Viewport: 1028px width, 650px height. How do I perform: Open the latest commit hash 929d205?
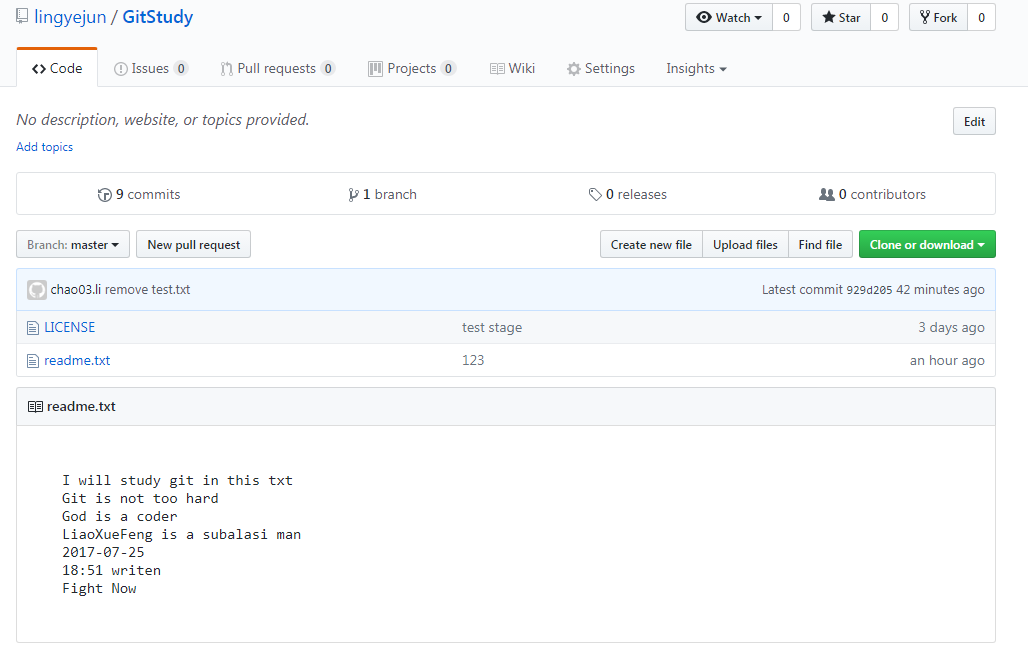[869, 290]
